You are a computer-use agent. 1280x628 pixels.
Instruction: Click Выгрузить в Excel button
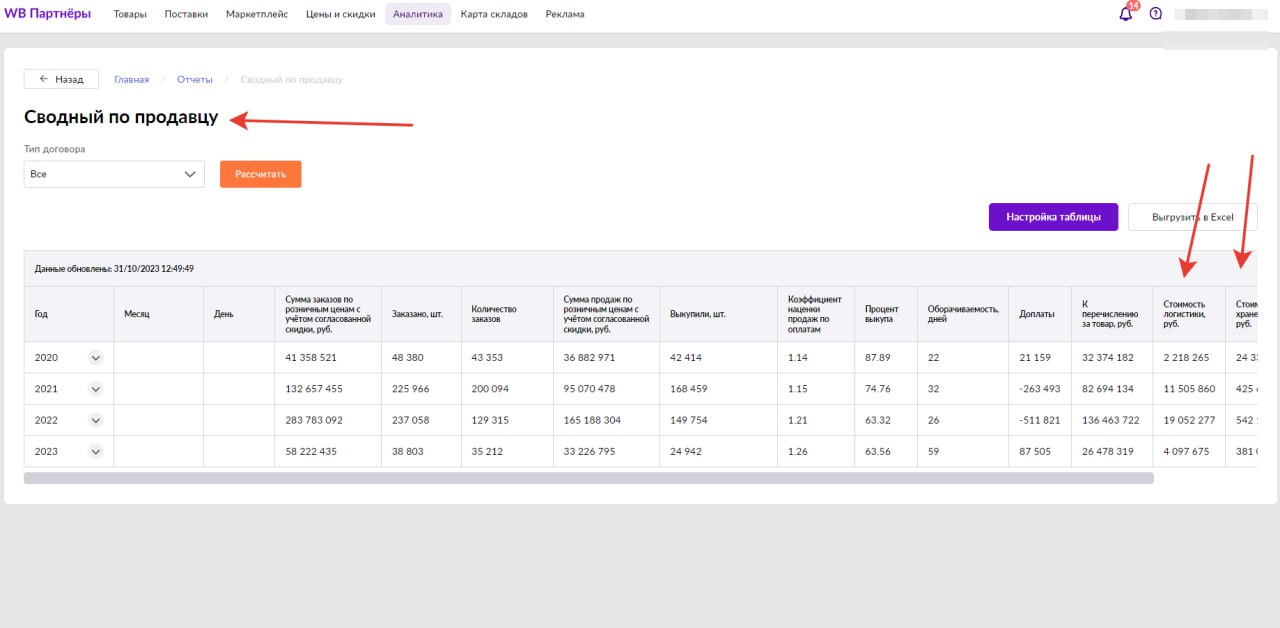click(1192, 217)
